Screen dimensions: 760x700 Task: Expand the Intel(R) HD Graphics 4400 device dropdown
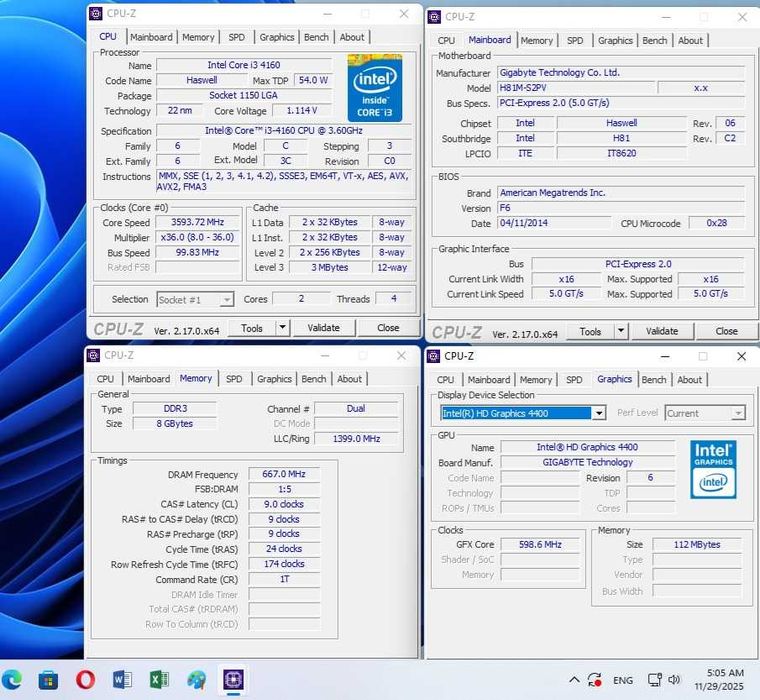599,413
